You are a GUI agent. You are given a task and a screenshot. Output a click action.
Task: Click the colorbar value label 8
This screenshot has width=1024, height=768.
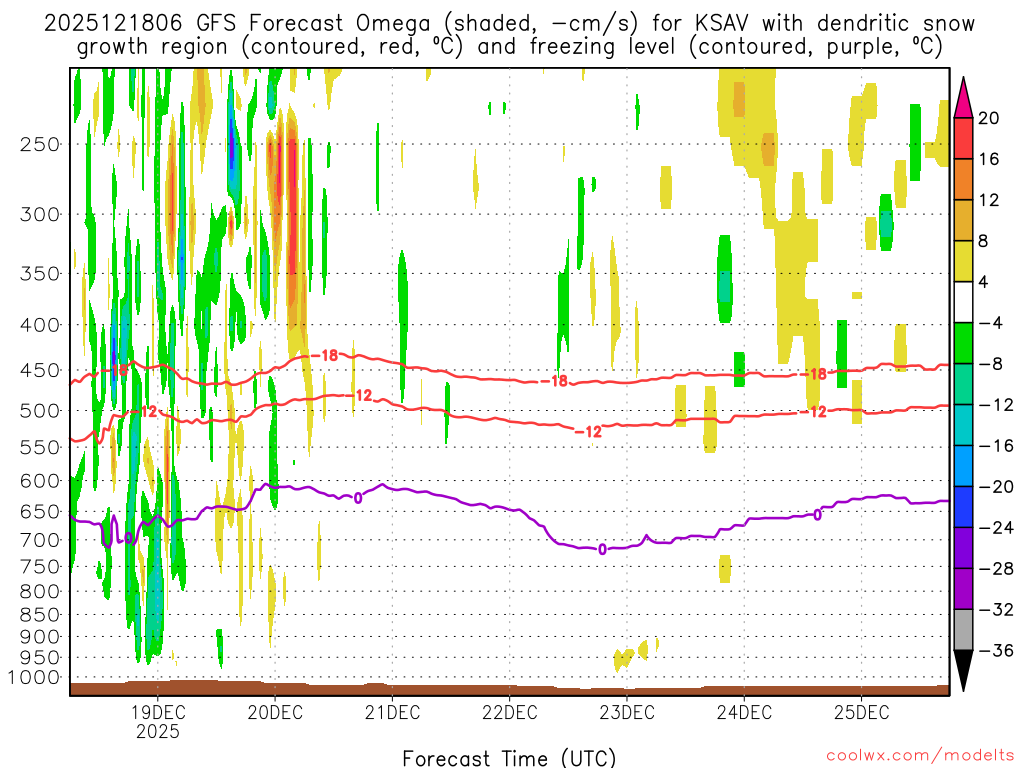tap(983, 241)
